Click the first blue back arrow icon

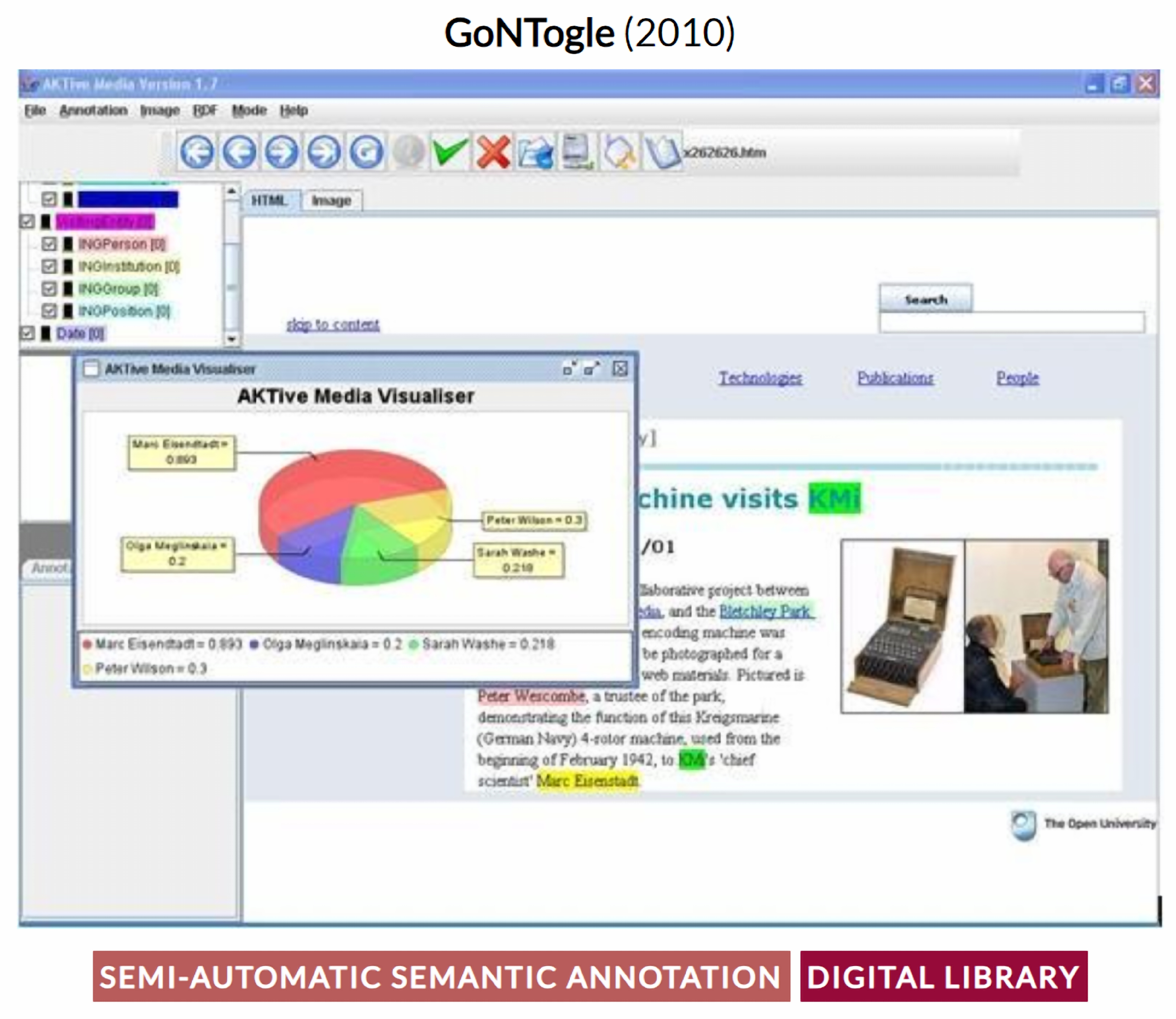(x=196, y=152)
